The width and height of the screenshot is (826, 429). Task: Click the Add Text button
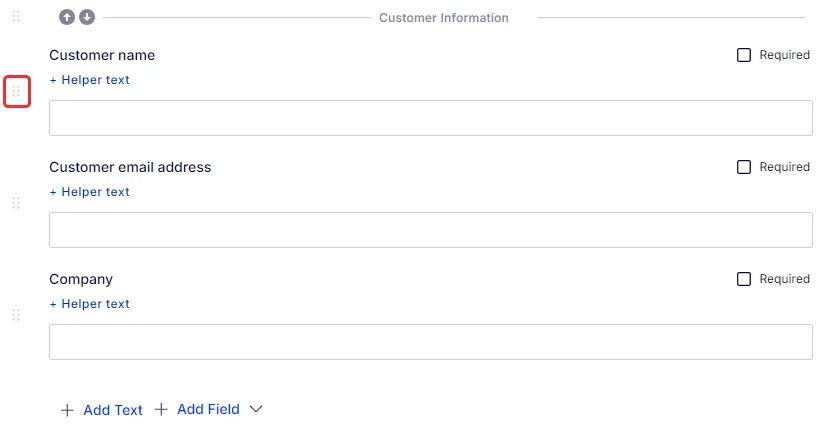[102, 410]
